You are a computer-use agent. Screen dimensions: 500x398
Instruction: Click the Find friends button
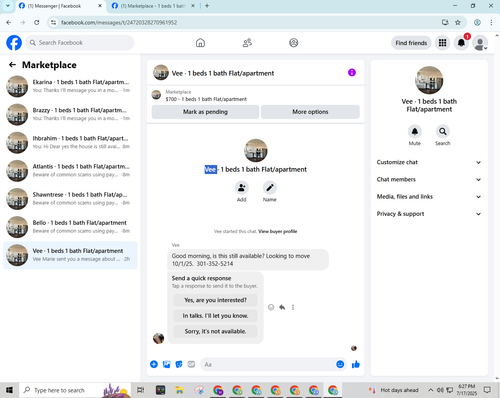[411, 43]
